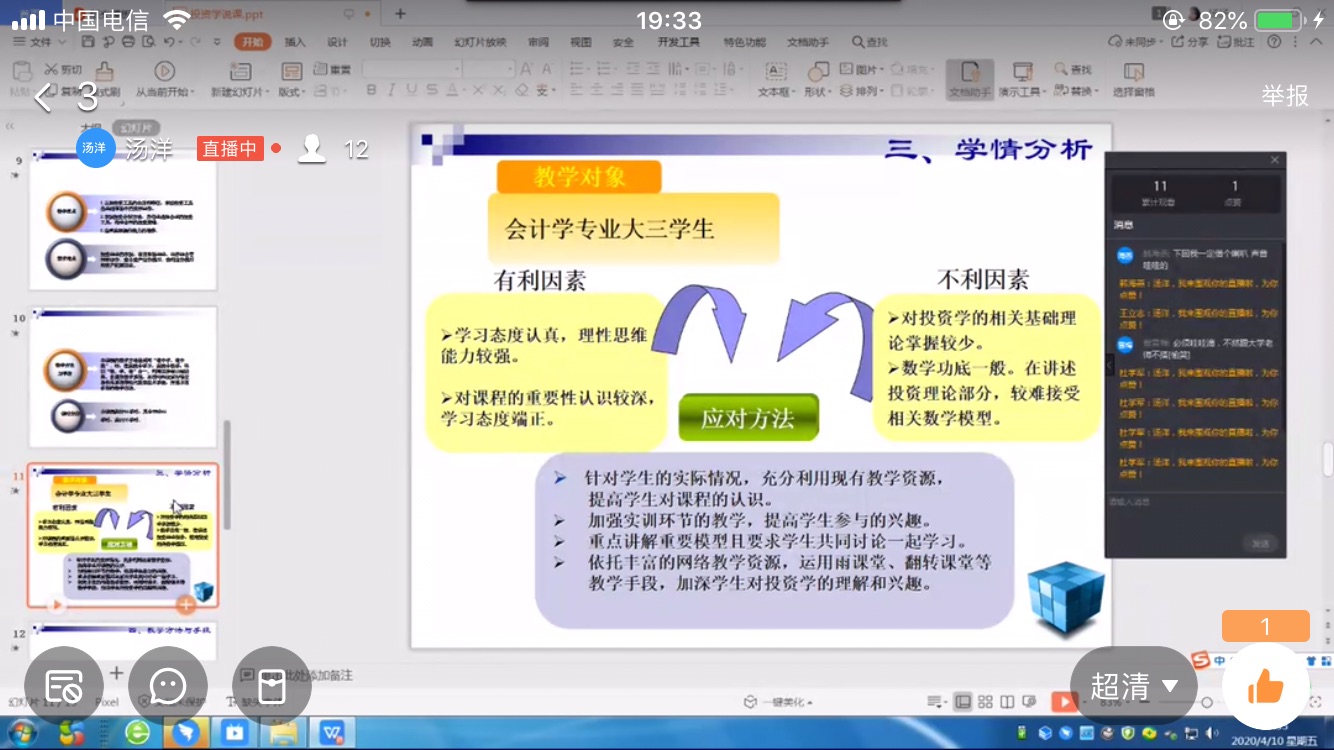Click the 新建幻灯片 new slide icon

pos(239,72)
